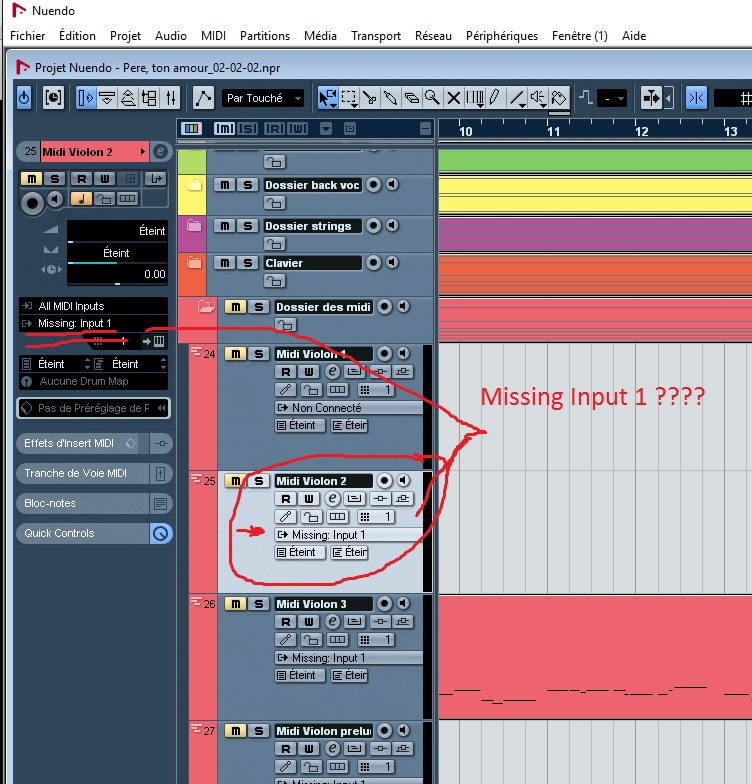Select the Mute X tool
This screenshot has width=752, height=784.
454,98
